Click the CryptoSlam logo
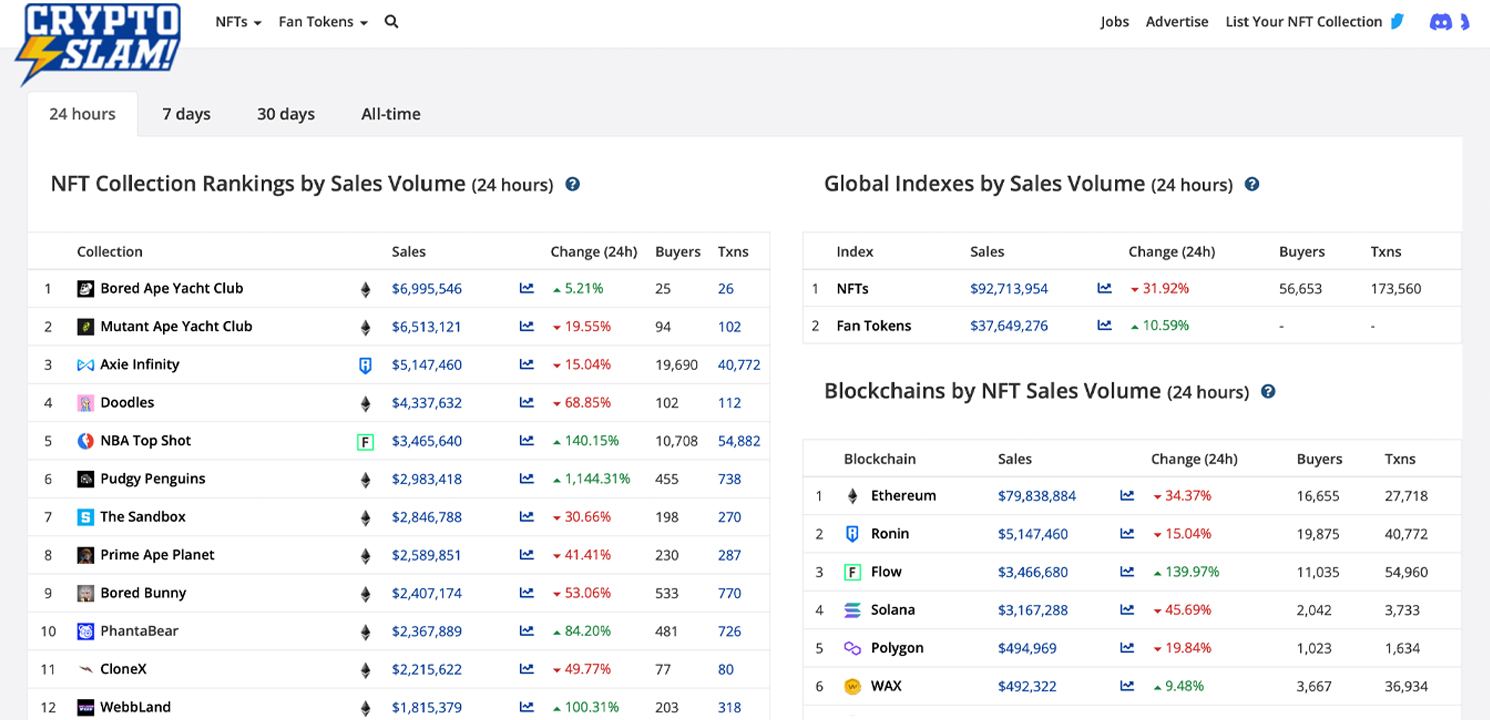Viewport: 1490px width, 720px height. click(x=98, y=42)
